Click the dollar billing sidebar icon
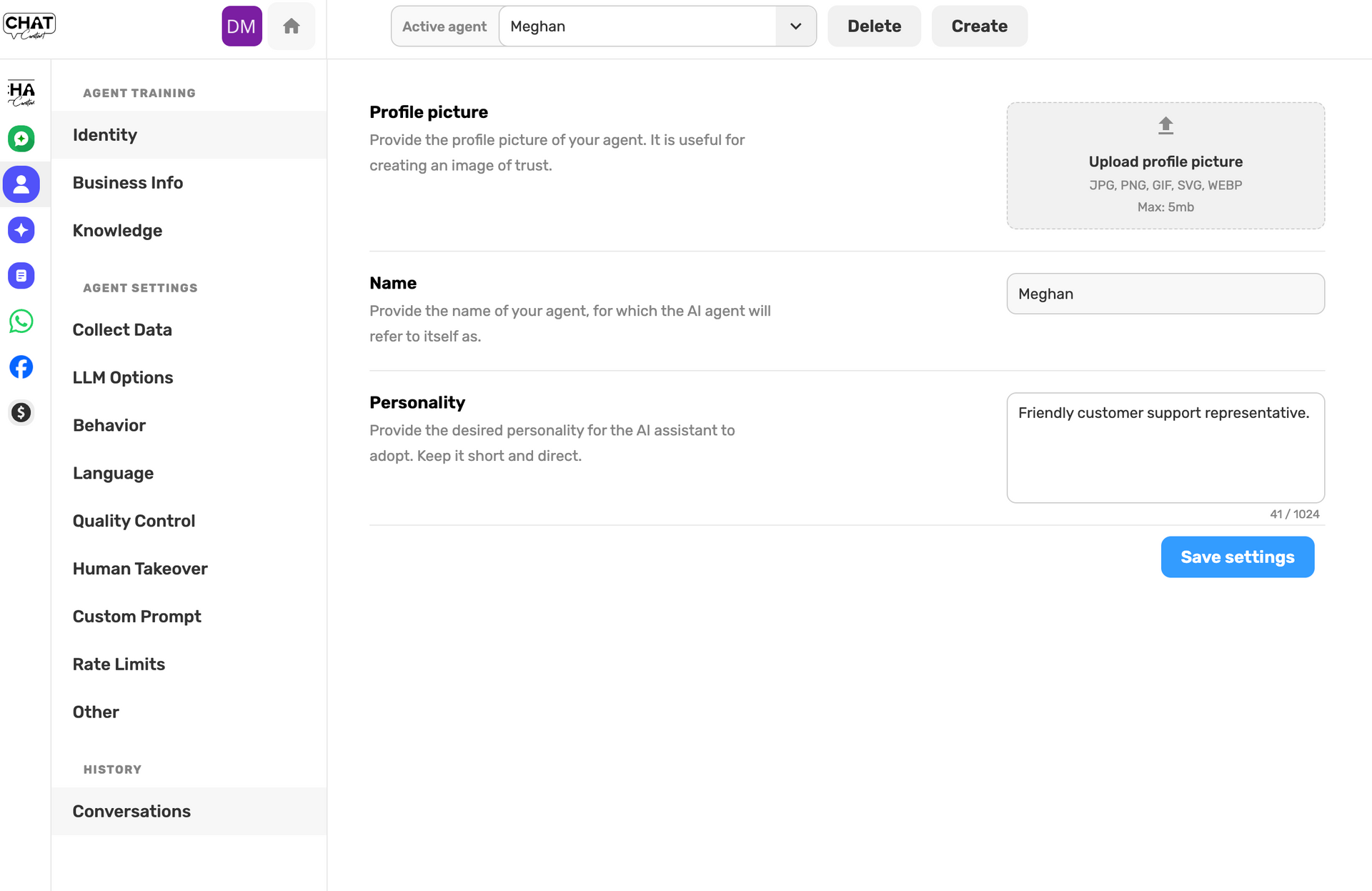1372x891 pixels. pyautogui.click(x=21, y=413)
